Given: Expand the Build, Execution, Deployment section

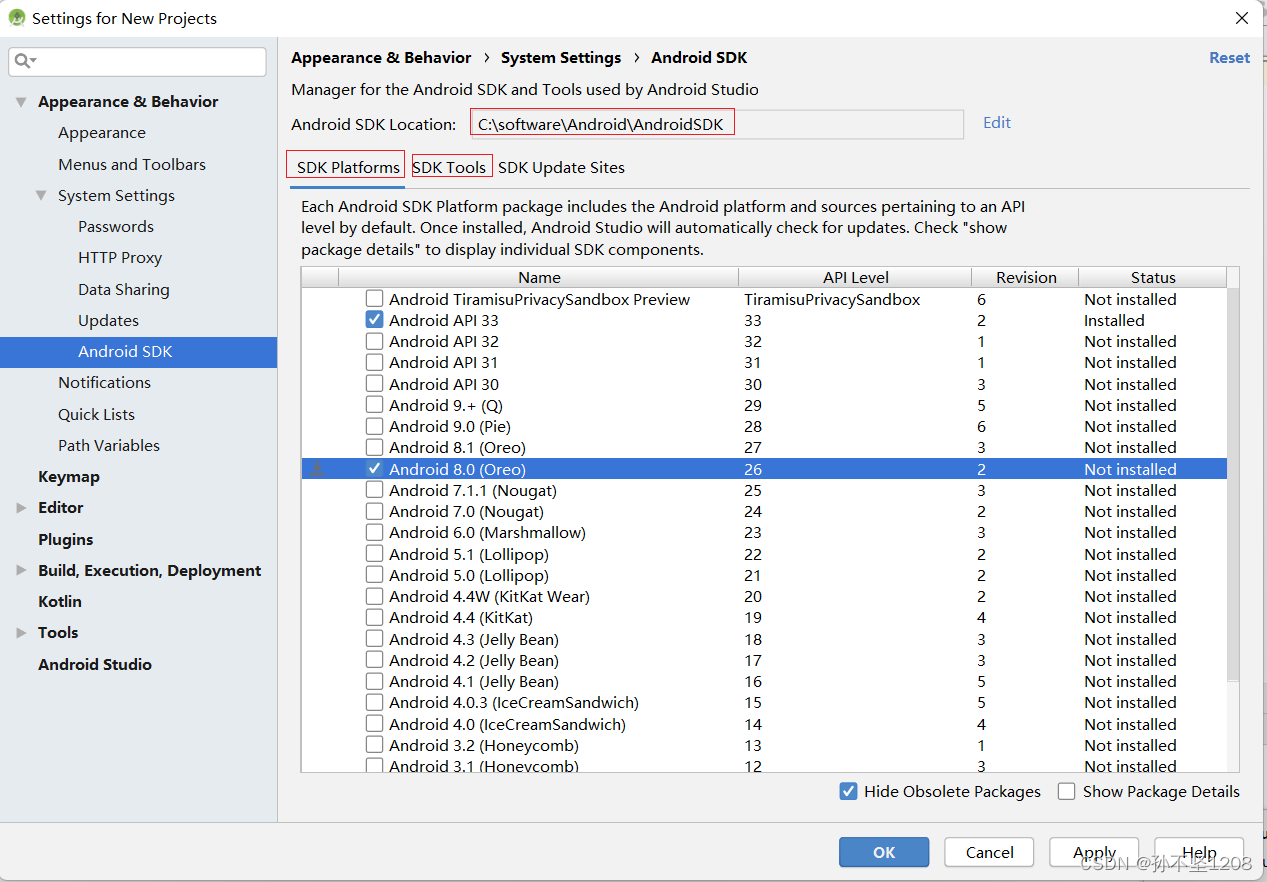Looking at the screenshot, I should (22, 571).
